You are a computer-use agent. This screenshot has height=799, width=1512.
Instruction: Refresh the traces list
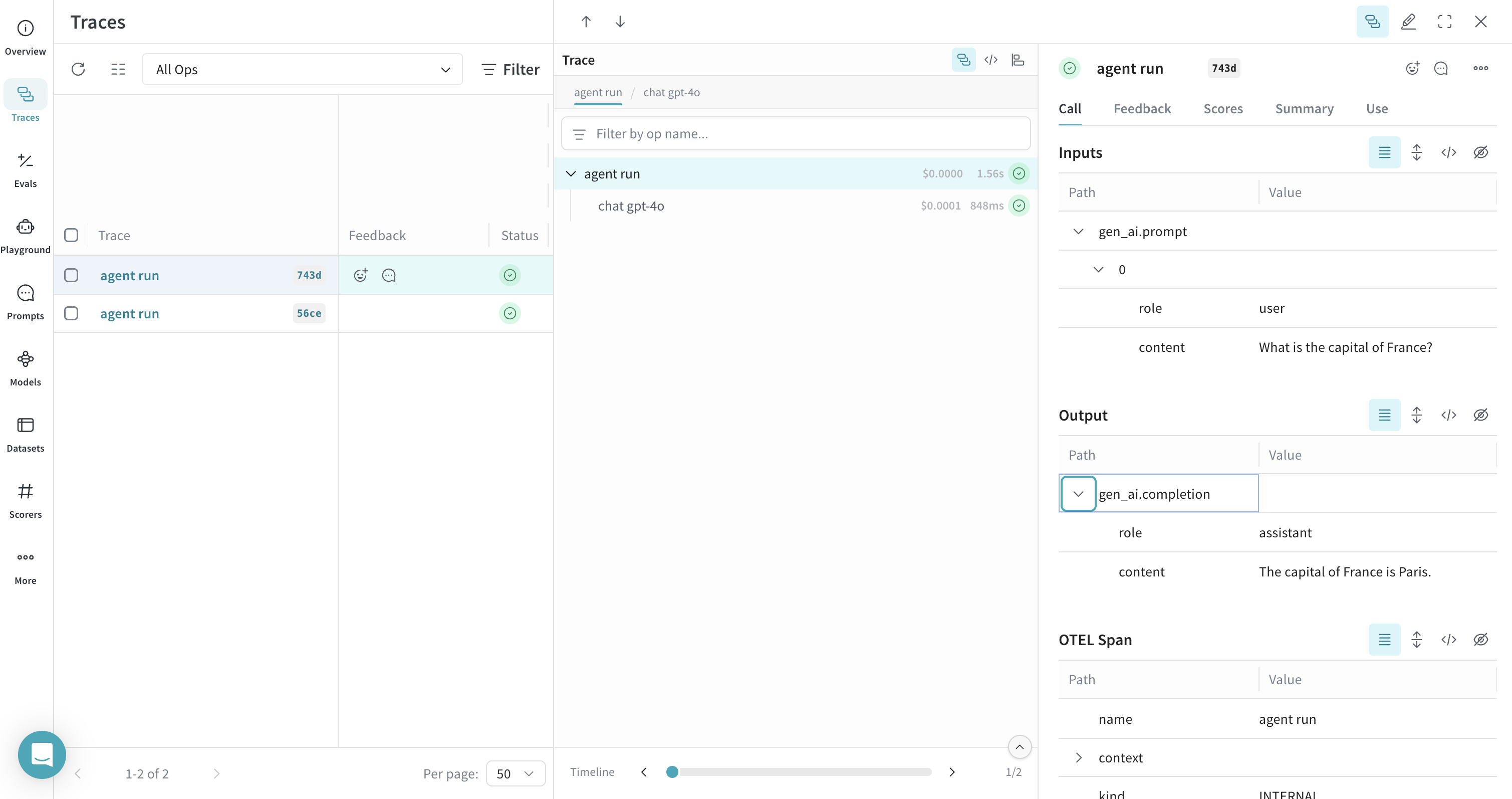(78, 69)
